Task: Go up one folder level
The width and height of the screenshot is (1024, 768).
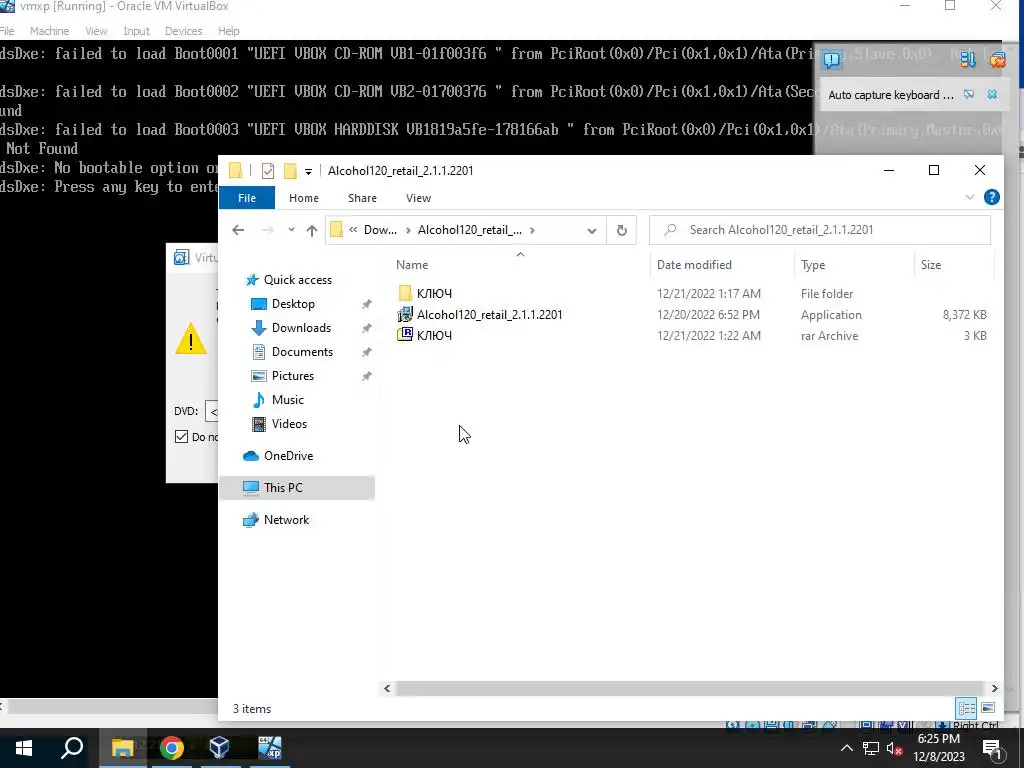Action: (x=312, y=230)
